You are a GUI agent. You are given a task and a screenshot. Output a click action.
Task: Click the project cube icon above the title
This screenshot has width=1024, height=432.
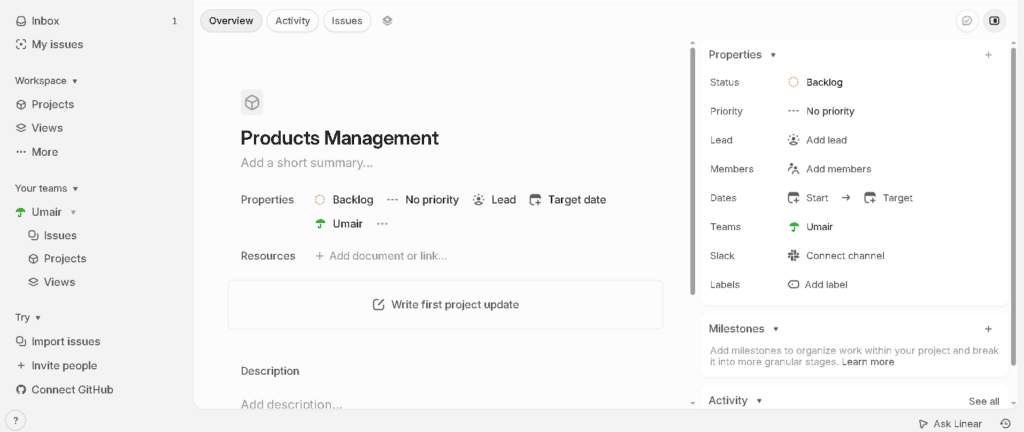click(252, 102)
